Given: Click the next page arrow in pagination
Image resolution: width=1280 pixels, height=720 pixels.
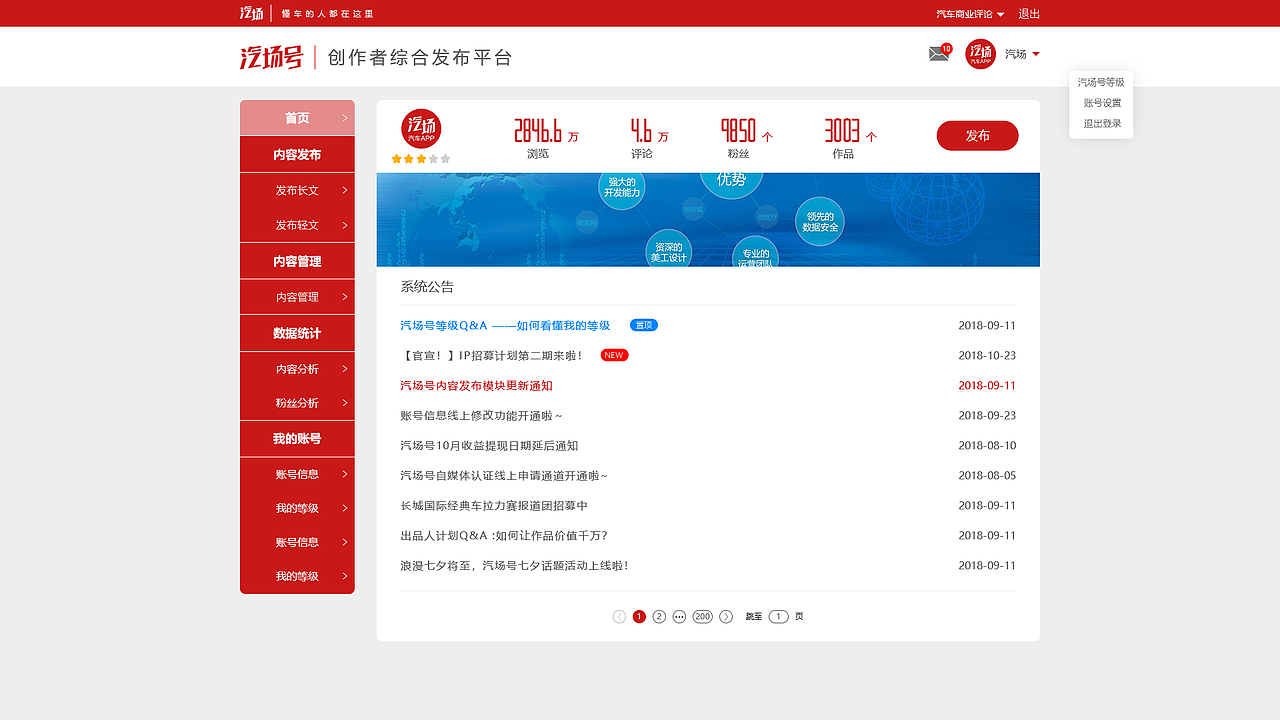Looking at the screenshot, I should [x=727, y=616].
